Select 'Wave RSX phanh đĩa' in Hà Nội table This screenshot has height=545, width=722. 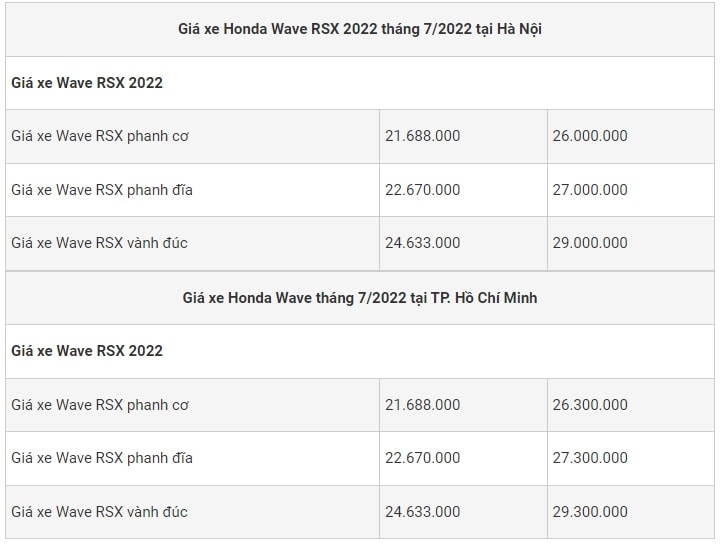click(x=102, y=190)
